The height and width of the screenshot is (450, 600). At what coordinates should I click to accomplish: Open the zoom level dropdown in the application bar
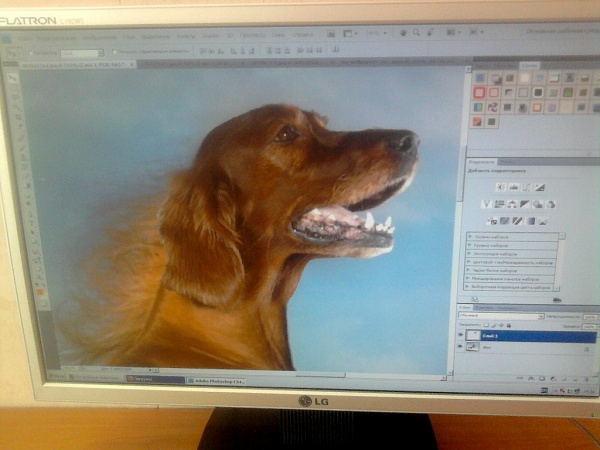tap(381, 33)
